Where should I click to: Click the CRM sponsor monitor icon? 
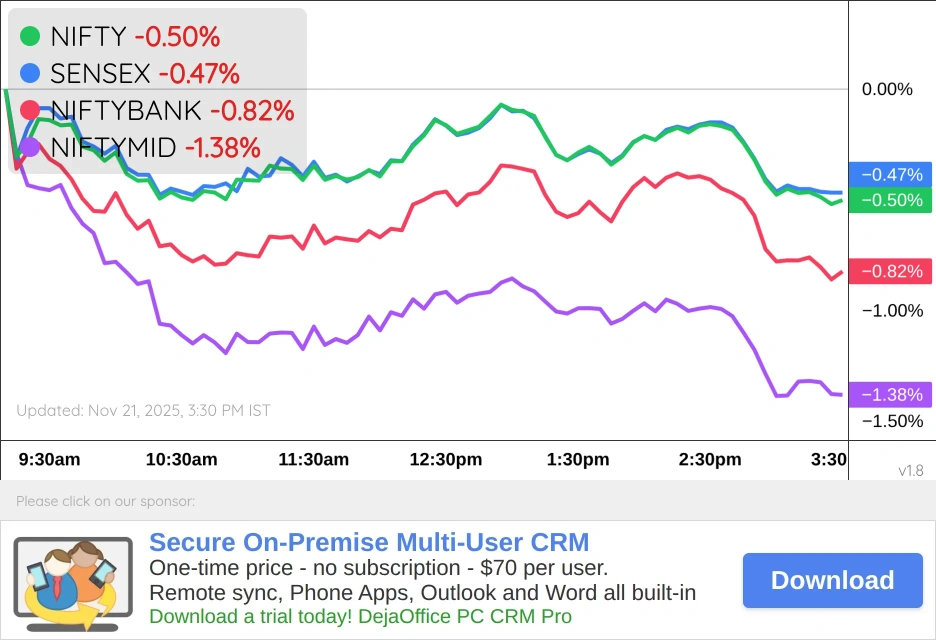(x=73, y=582)
